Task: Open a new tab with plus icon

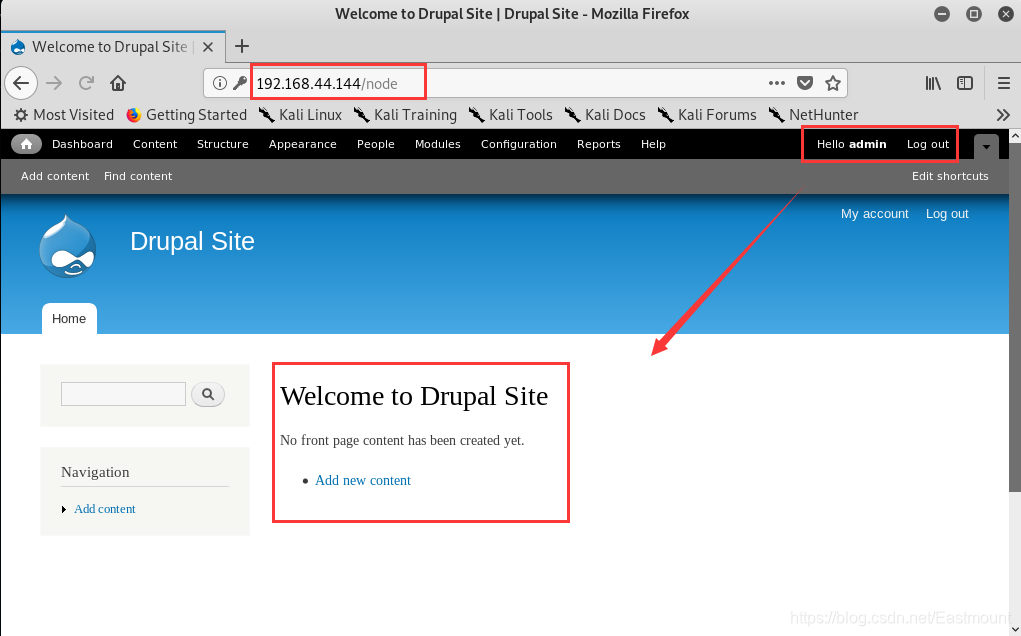Action: pyautogui.click(x=242, y=46)
